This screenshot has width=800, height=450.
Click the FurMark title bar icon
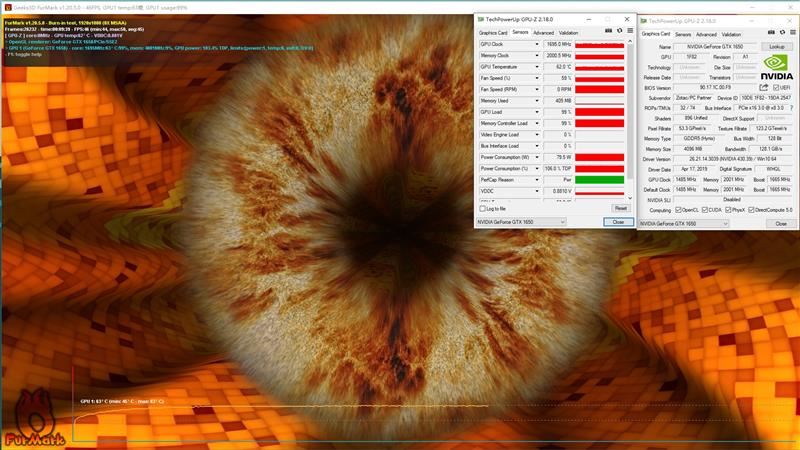[x=8, y=8]
